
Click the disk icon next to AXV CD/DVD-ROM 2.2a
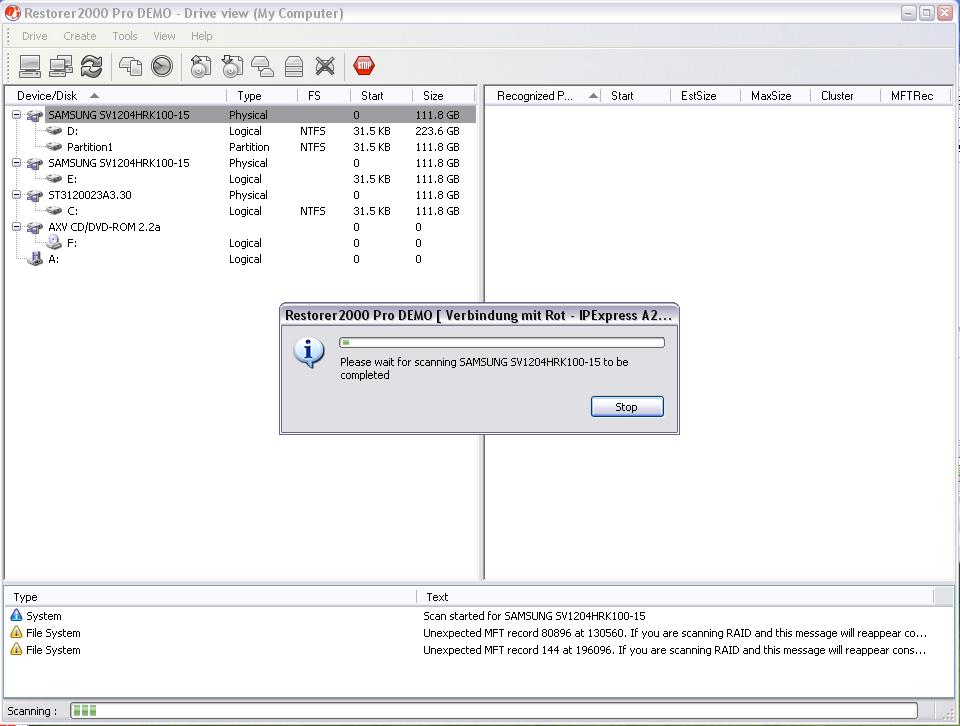[35, 227]
